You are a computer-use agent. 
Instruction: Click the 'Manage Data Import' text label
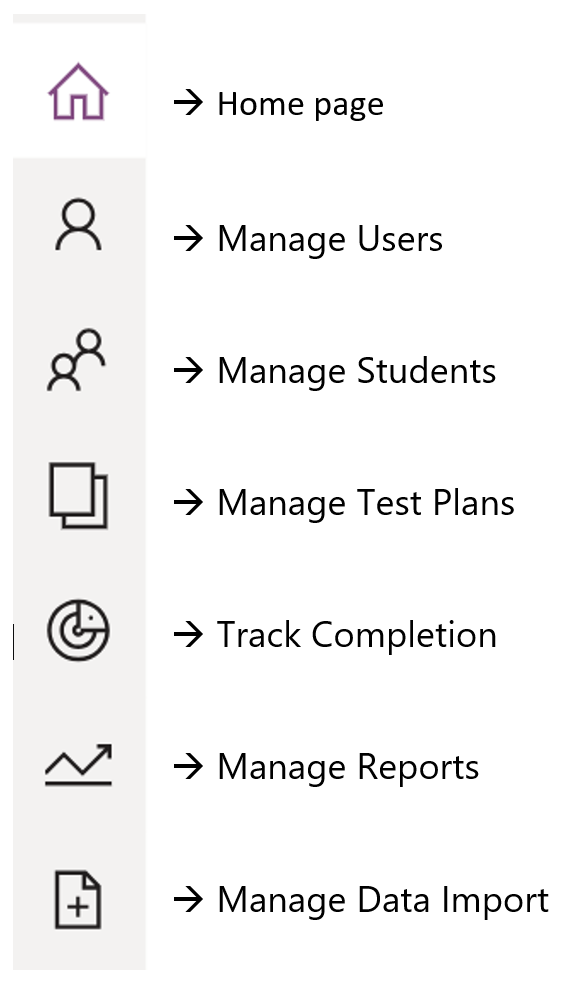pyautogui.click(x=383, y=900)
